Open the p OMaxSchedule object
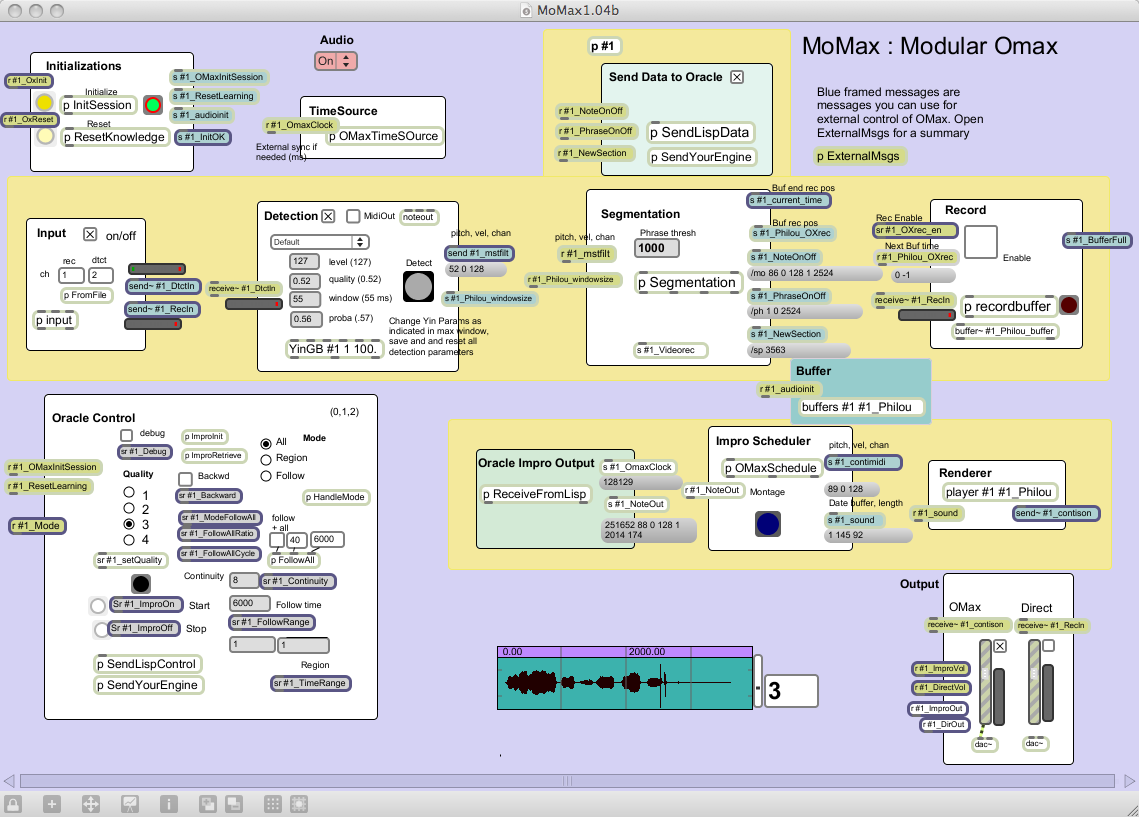This screenshot has height=817, width=1139. coord(771,468)
